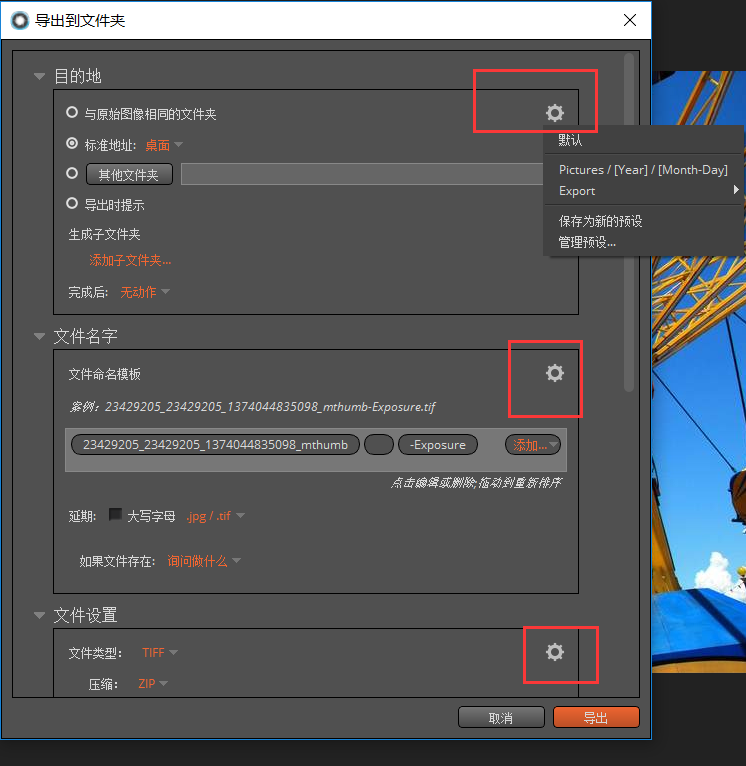Open the ZIP compression dropdown
746x766 pixels.
tap(153, 684)
